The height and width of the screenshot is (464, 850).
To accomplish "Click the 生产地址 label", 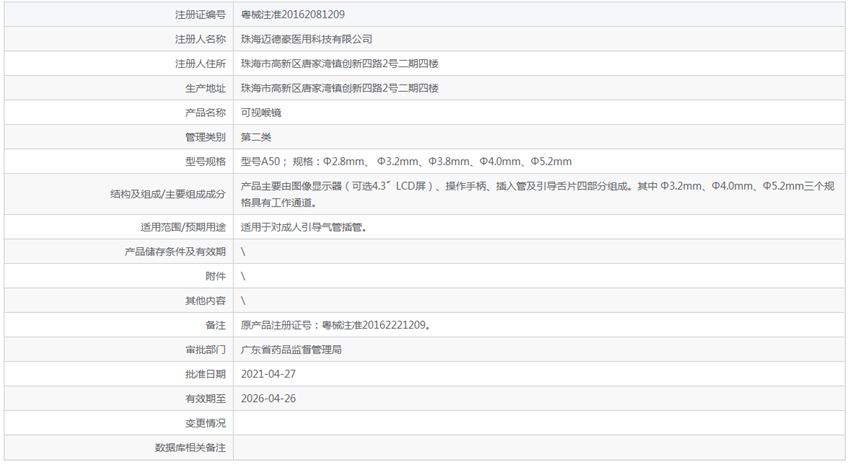I will (x=205, y=88).
